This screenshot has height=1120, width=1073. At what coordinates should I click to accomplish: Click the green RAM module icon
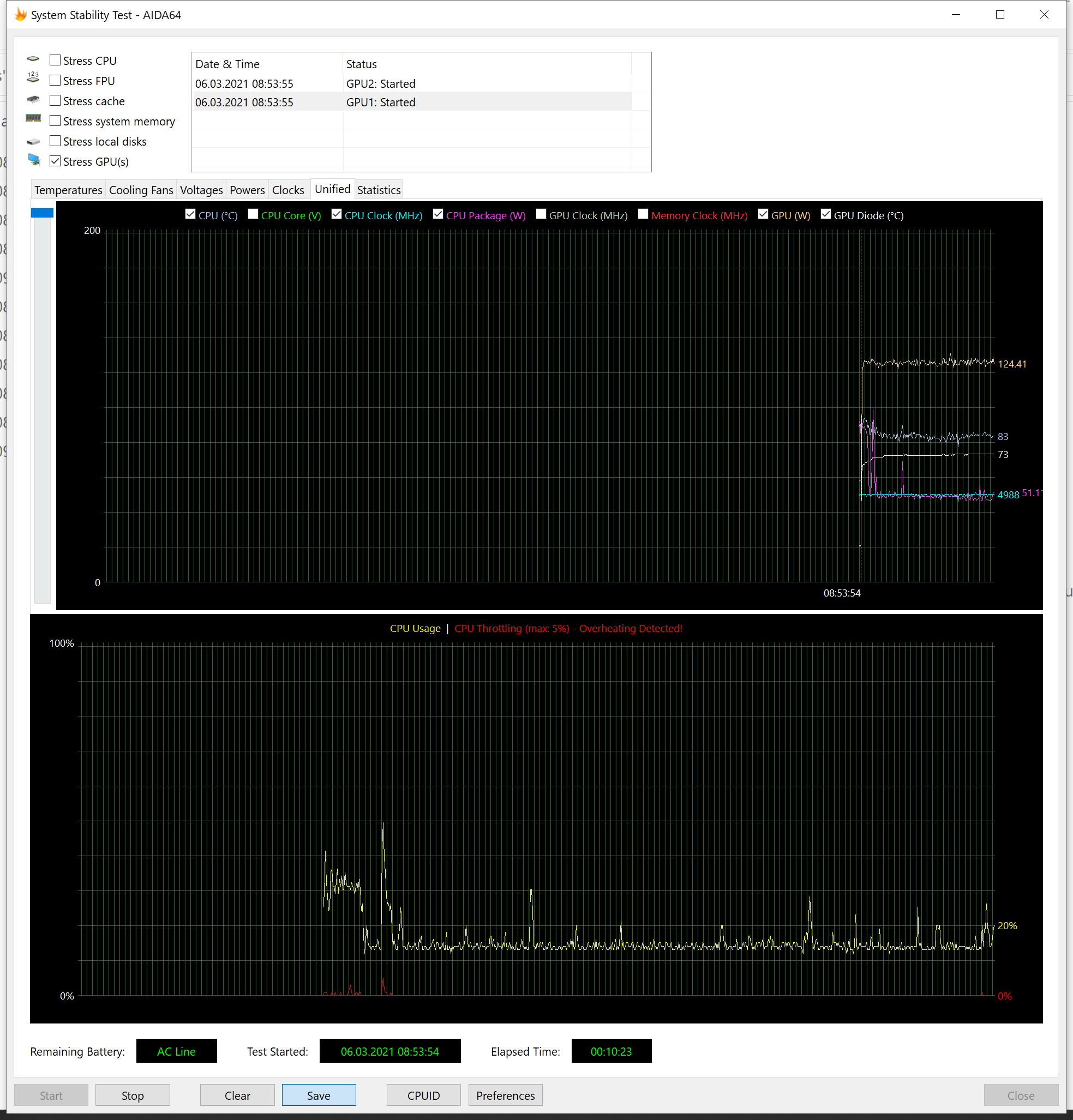coord(33,119)
